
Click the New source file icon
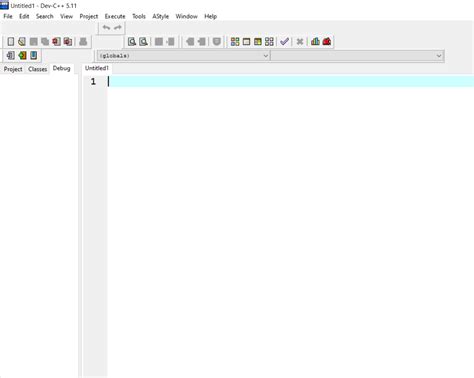tap(11, 42)
